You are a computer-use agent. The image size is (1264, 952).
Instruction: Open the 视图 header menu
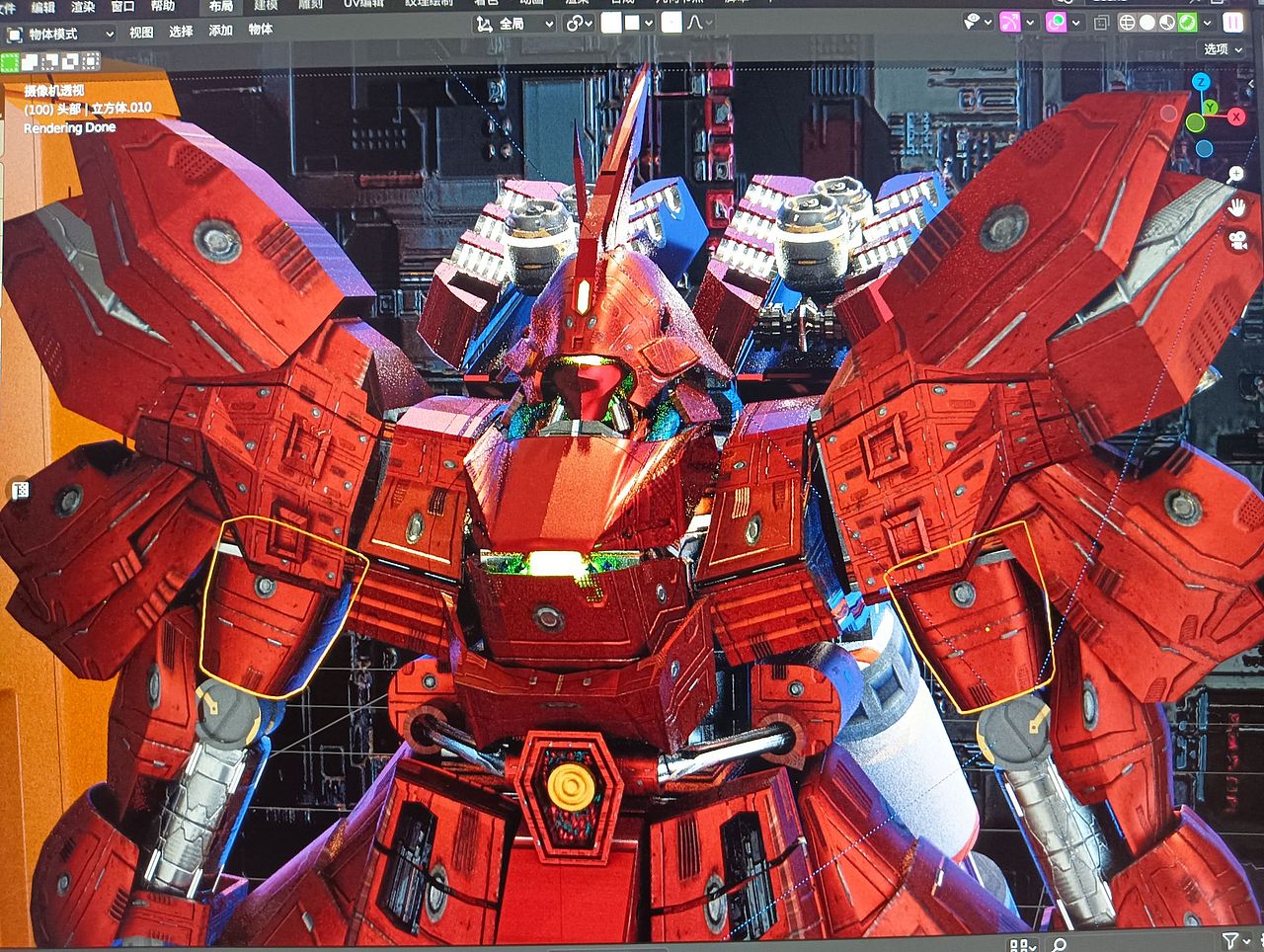point(141,33)
